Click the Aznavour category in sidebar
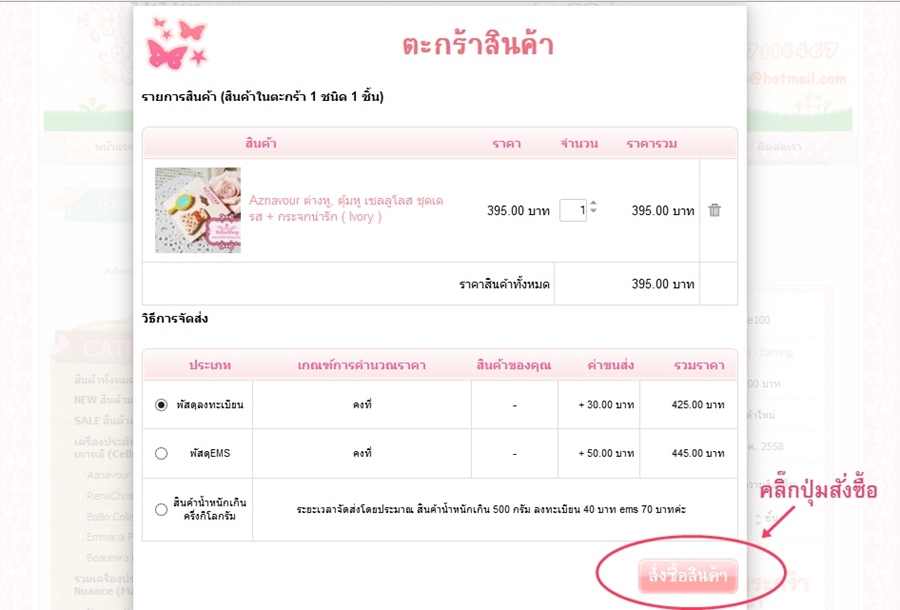900x610 pixels. click(x=108, y=475)
